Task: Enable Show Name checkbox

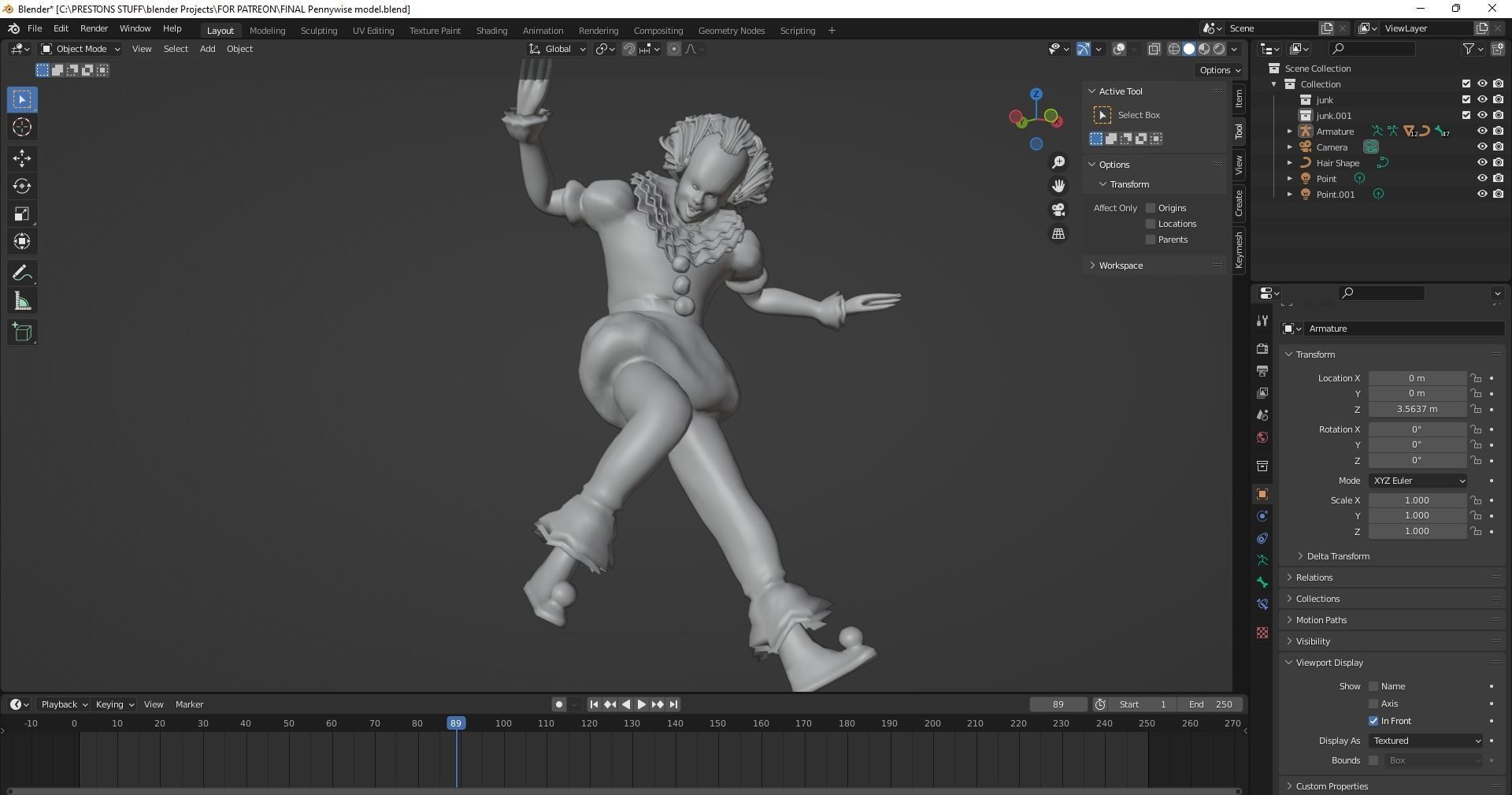Action: click(x=1373, y=686)
